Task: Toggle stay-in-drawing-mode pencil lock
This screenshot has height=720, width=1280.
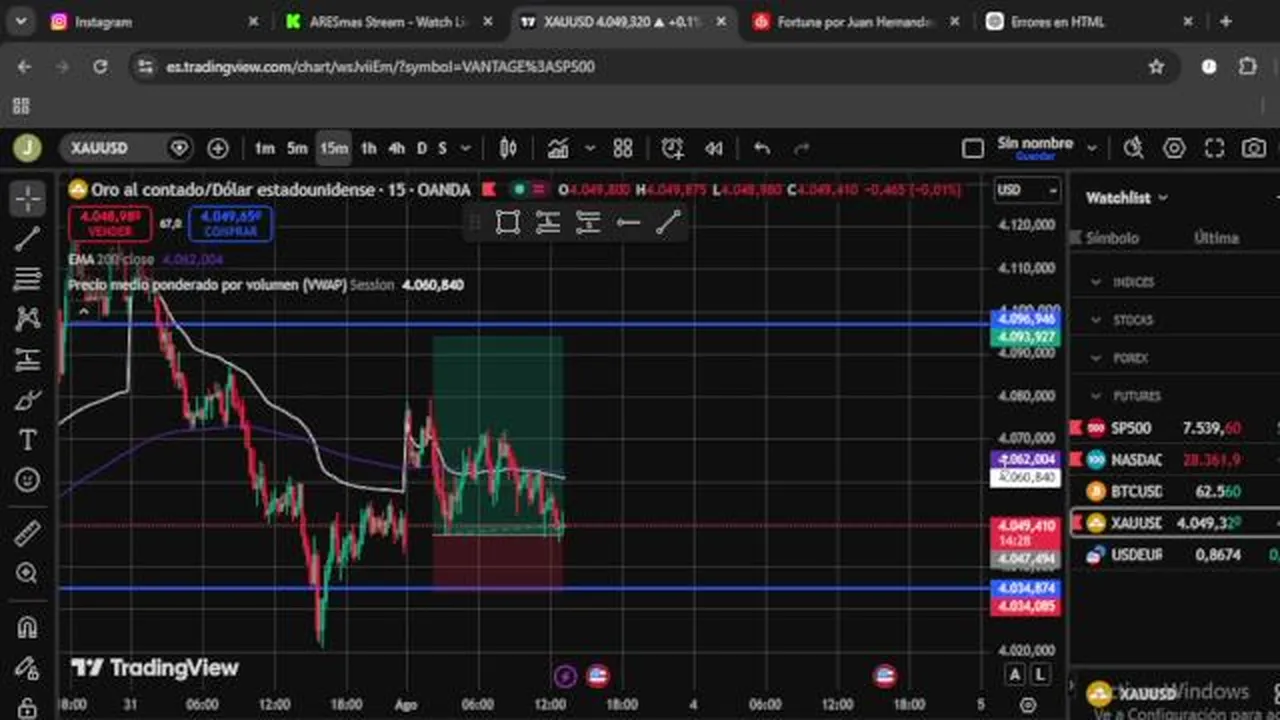Action: click(27, 668)
